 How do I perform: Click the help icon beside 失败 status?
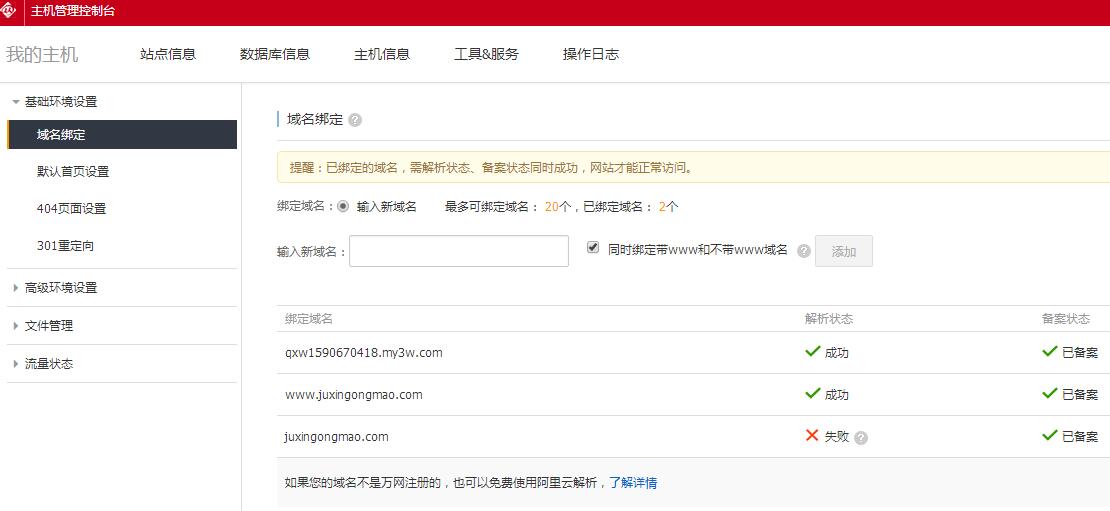(x=861, y=437)
